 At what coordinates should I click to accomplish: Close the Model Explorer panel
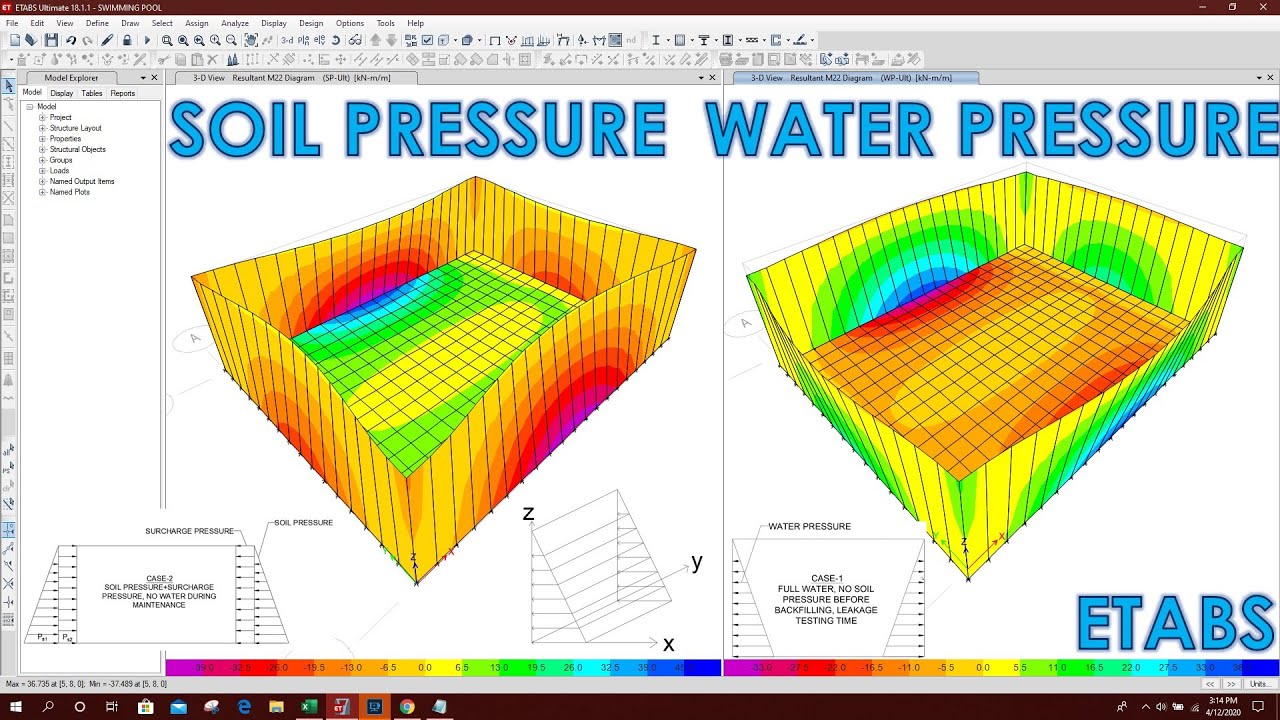point(154,77)
